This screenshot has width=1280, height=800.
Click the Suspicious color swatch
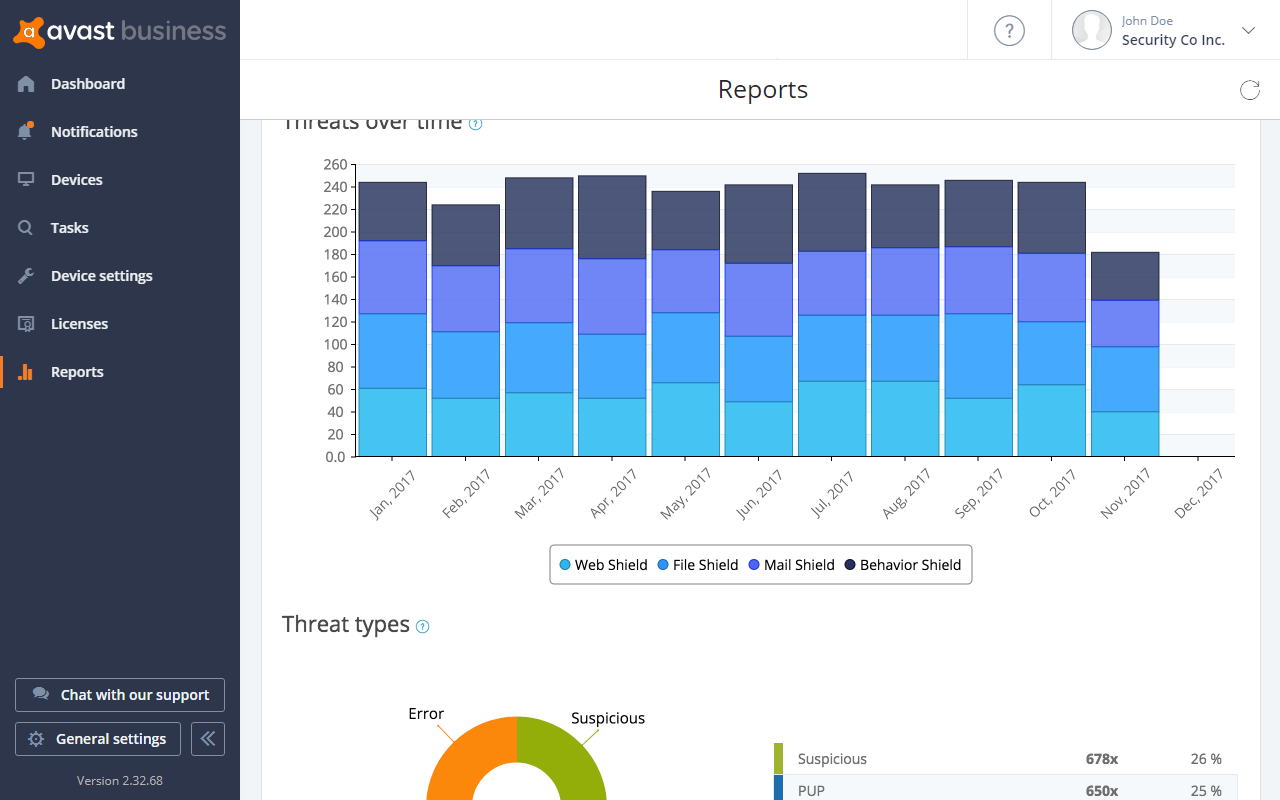tap(779, 758)
